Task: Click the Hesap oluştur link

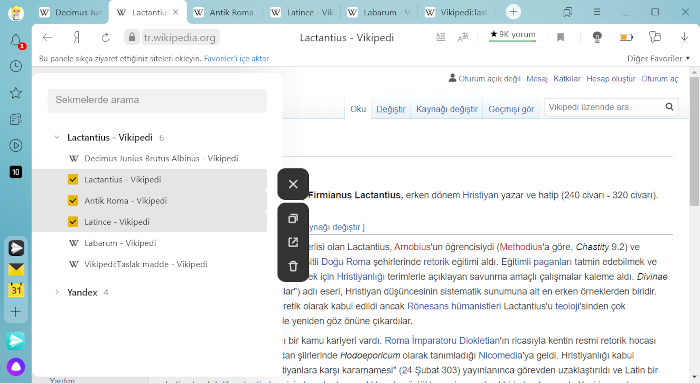Action: [x=611, y=79]
